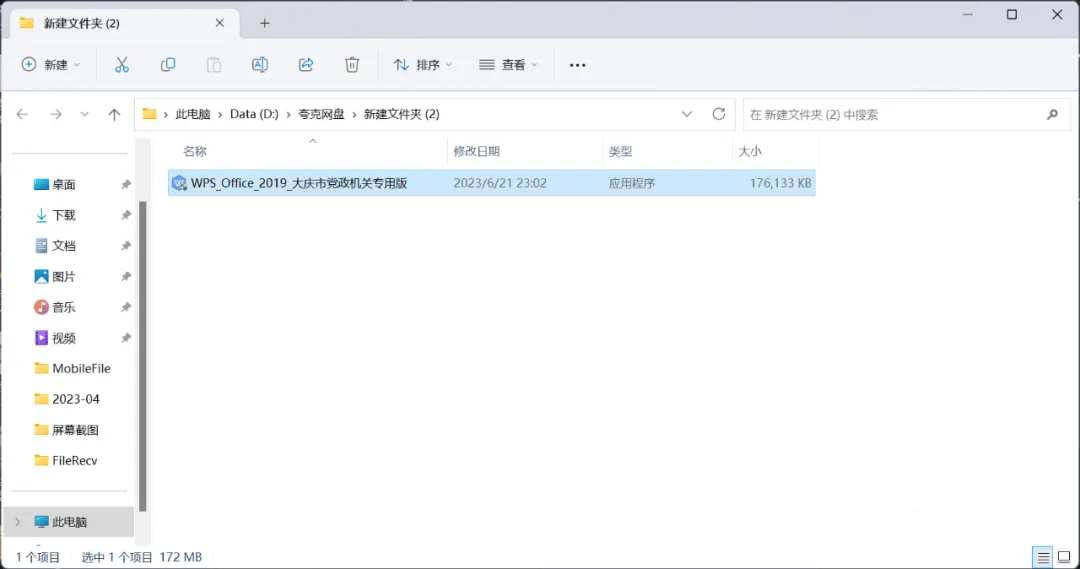Screen dimensions: 1080x569
Task: Switch to large icons view in status bar
Action: click(x=1064, y=557)
